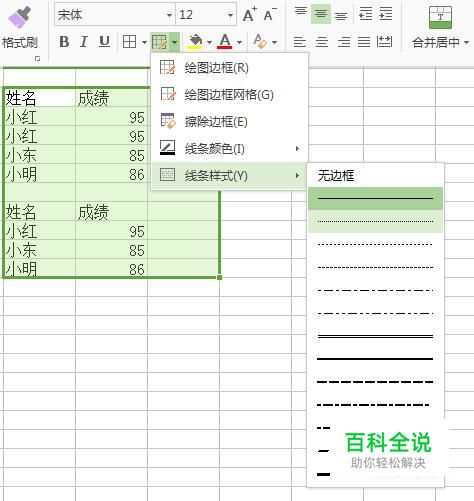Click the increase font size icon
Image resolution: width=474 pixels, height=501 pixels.
(x=249, y=15)
